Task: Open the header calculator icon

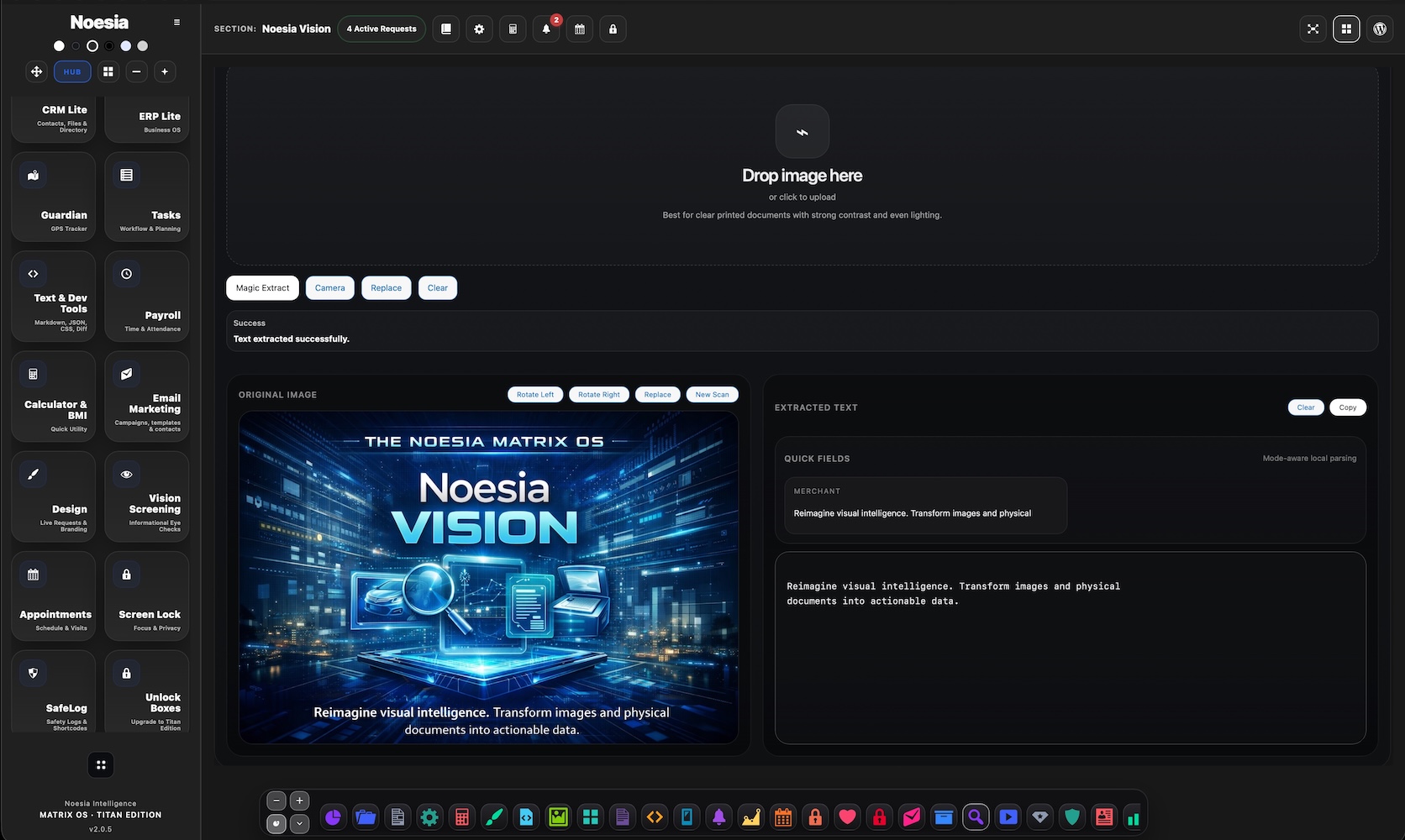Action: click(513, 29)
